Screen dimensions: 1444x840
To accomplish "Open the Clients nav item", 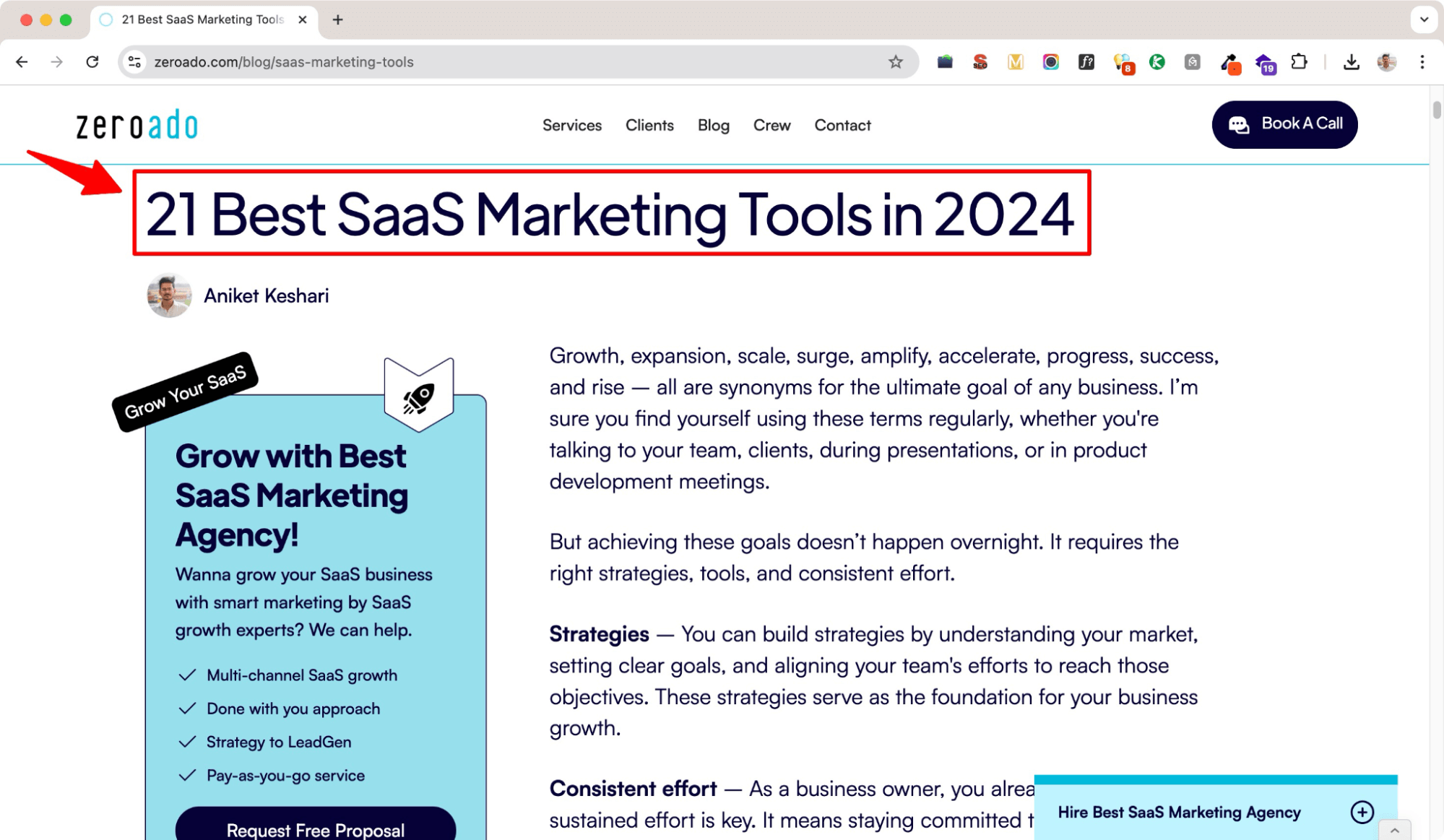I will 649,125.
